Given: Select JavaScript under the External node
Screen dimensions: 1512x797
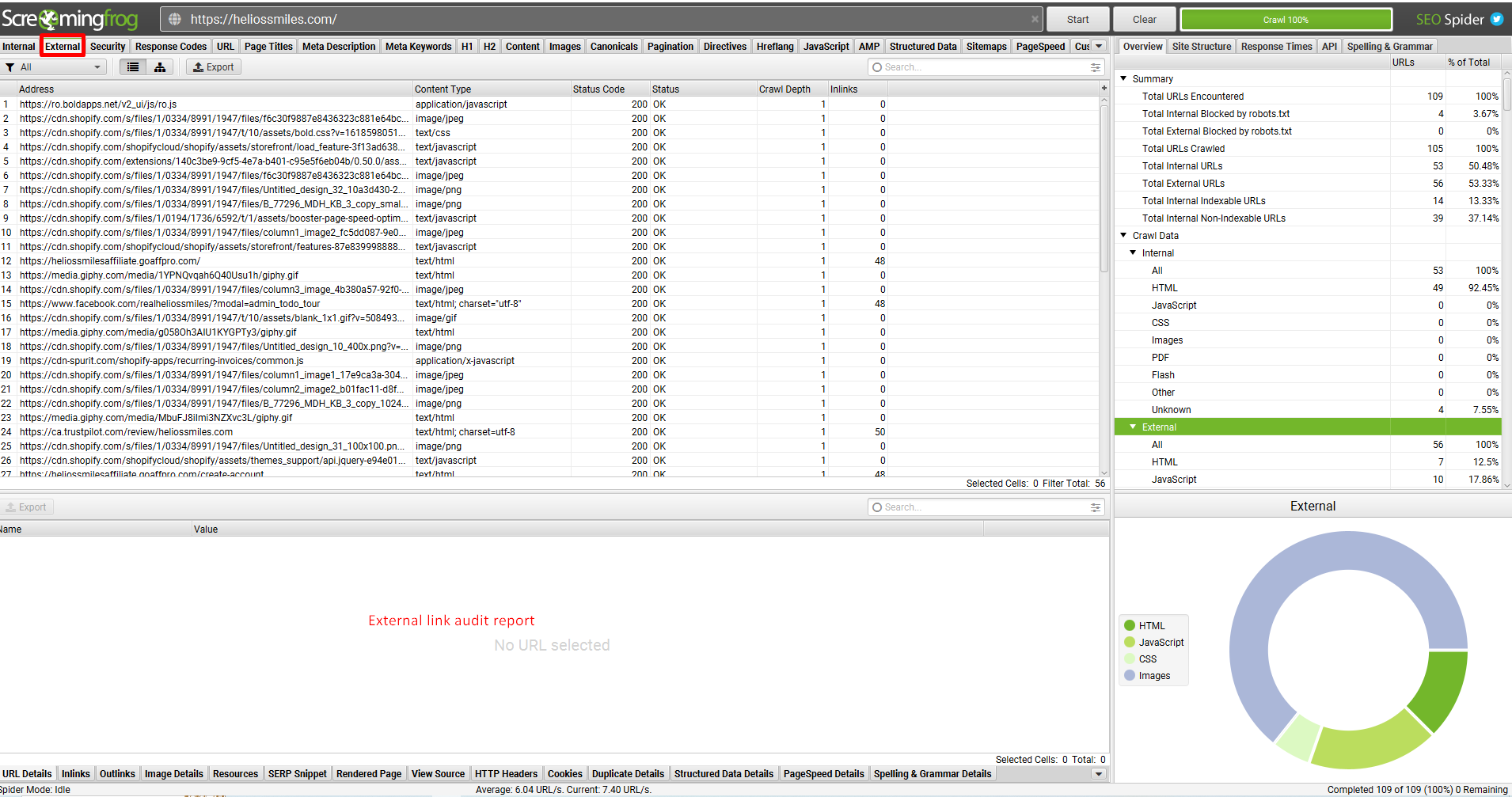Looking at the screenshot, I should coord(1308,479).
